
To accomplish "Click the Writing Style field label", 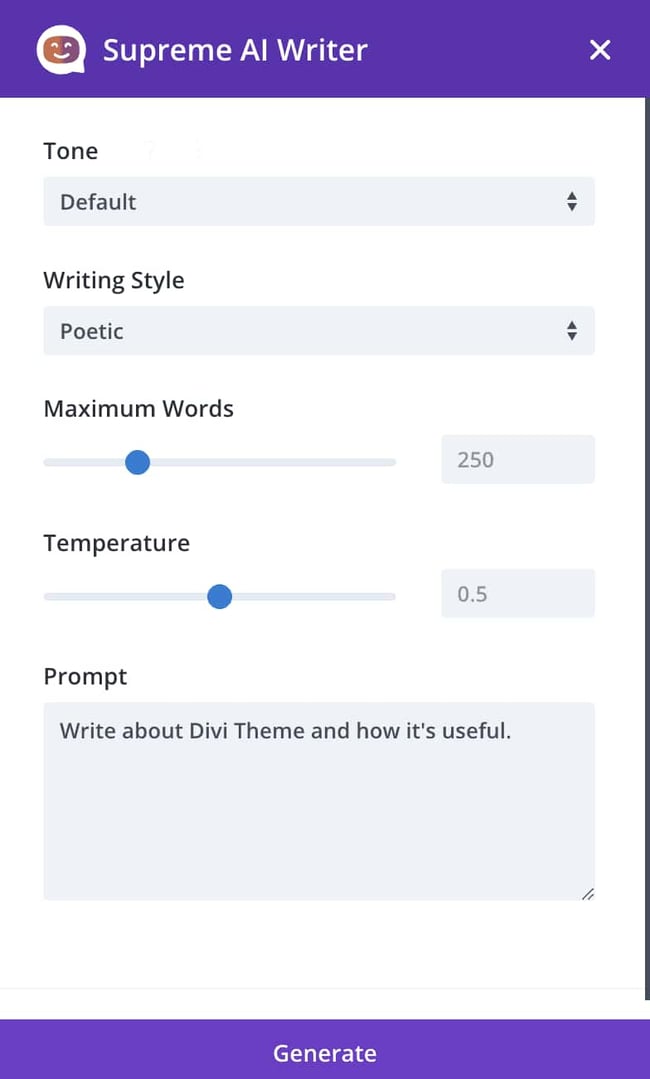I will click(114, 280).
